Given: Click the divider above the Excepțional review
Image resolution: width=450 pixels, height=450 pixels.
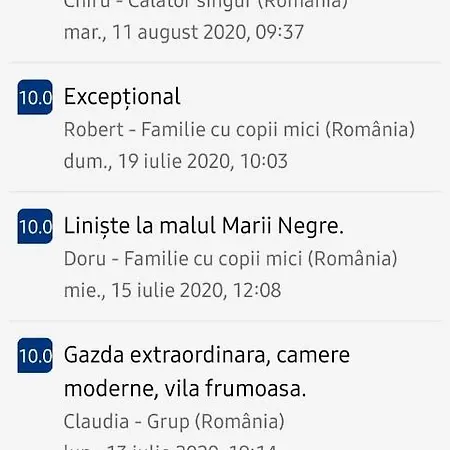Looking at the screenshot, I should (225, 62).
